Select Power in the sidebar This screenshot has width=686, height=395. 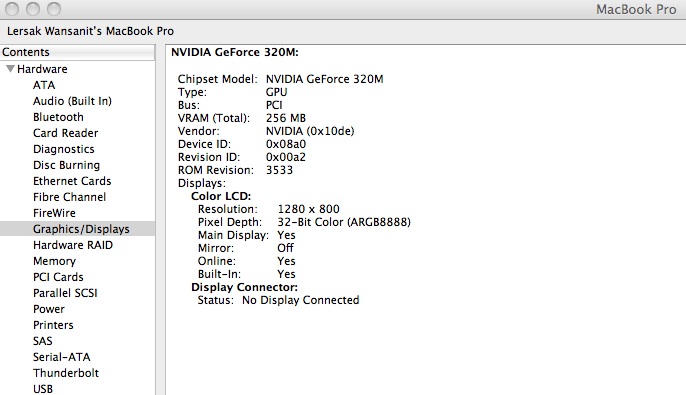click(x=49, y=309)
